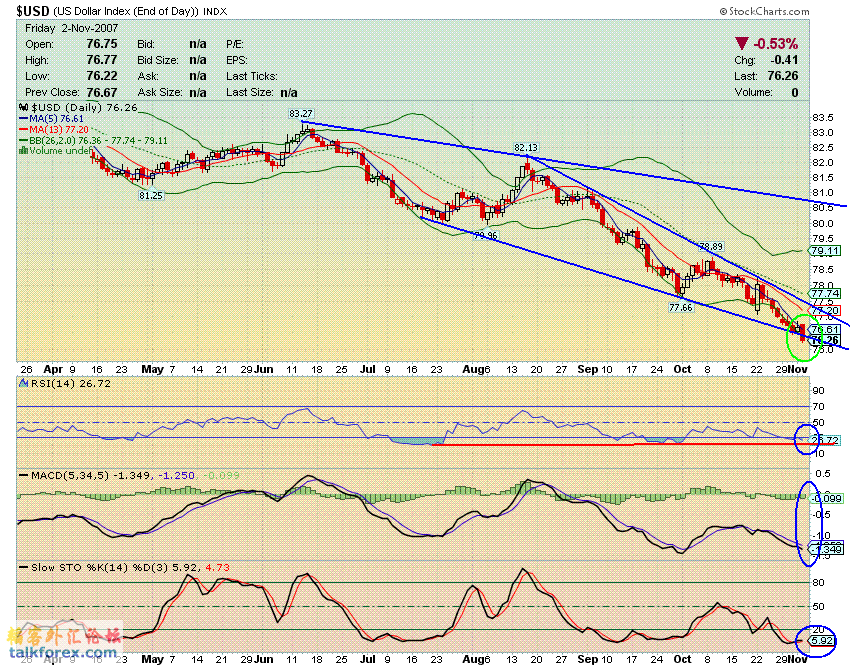The height and width of the screenshot is (668, 850).
Task: Click the Chg value -0.41
Action: point(784,60)
